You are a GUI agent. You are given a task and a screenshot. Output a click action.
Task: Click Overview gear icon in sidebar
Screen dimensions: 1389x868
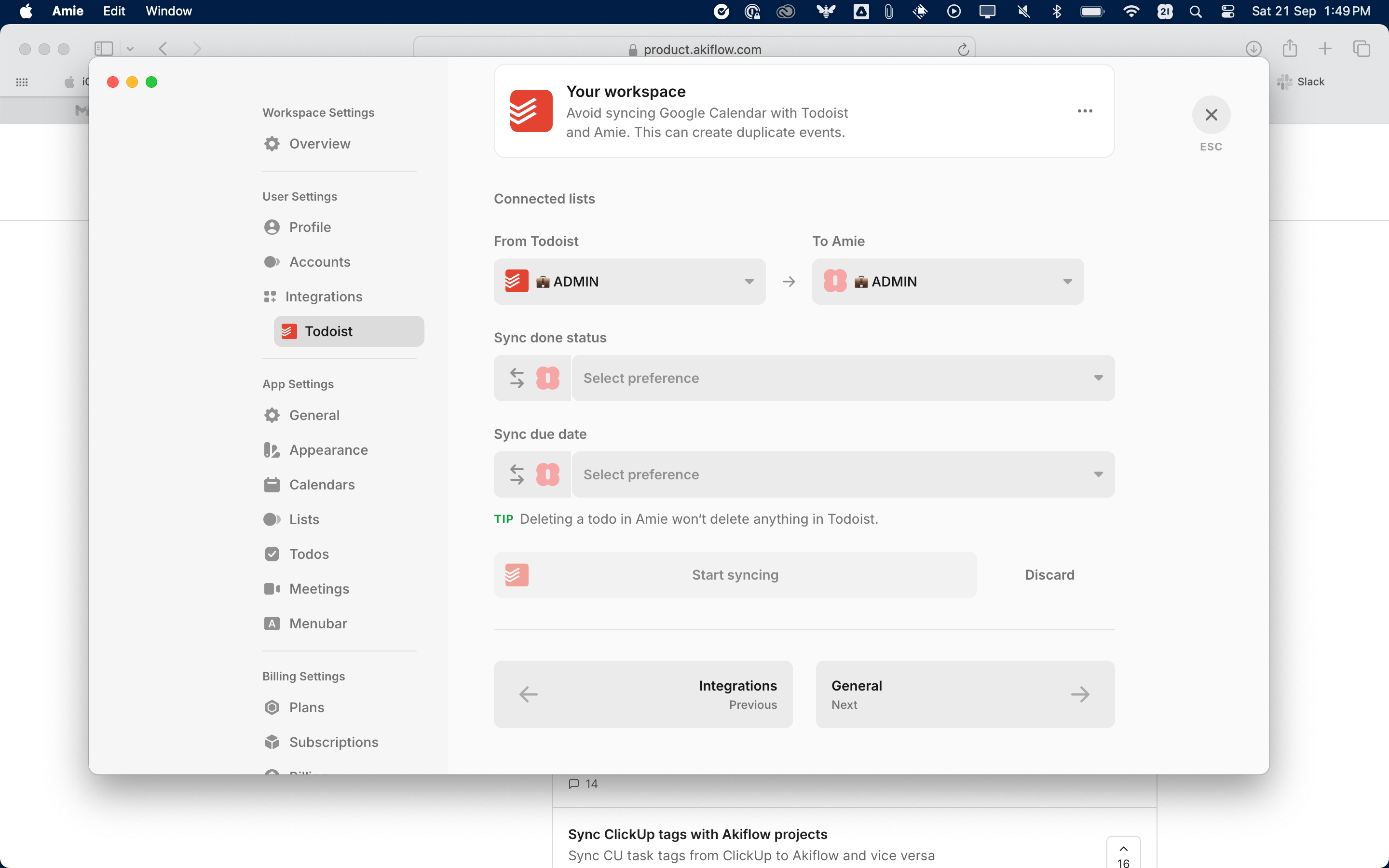point(272,144)
